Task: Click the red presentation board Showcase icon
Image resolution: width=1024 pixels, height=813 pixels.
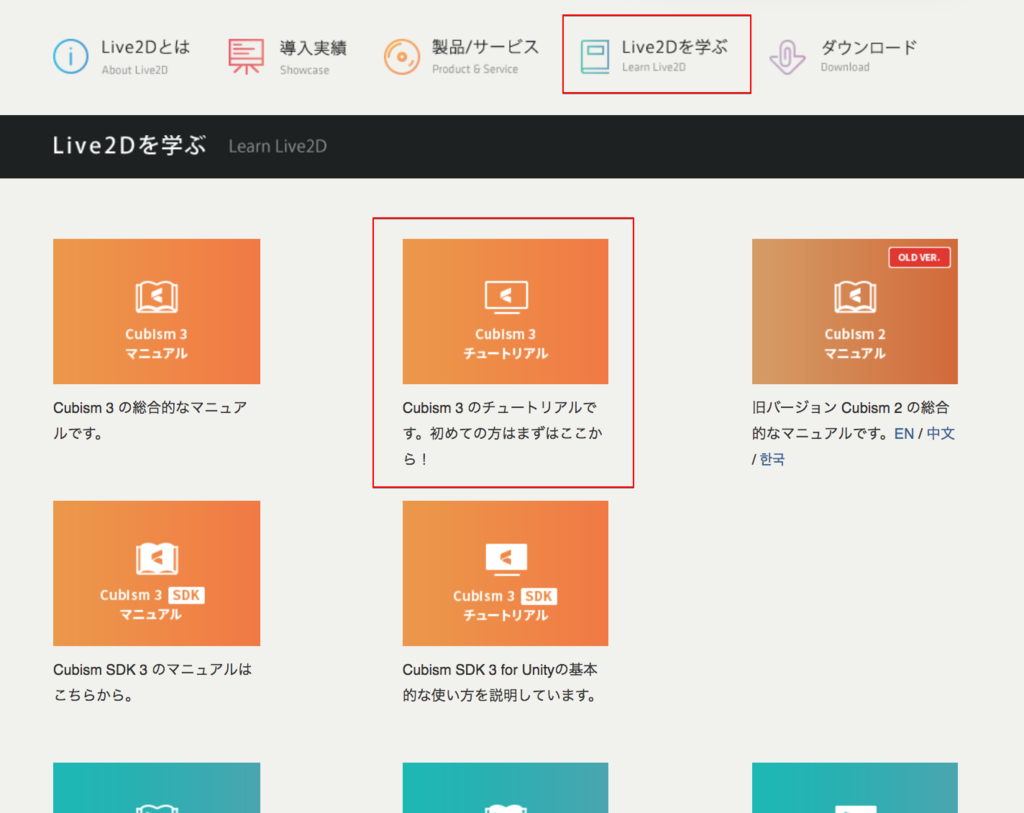Action: point(246,56)
